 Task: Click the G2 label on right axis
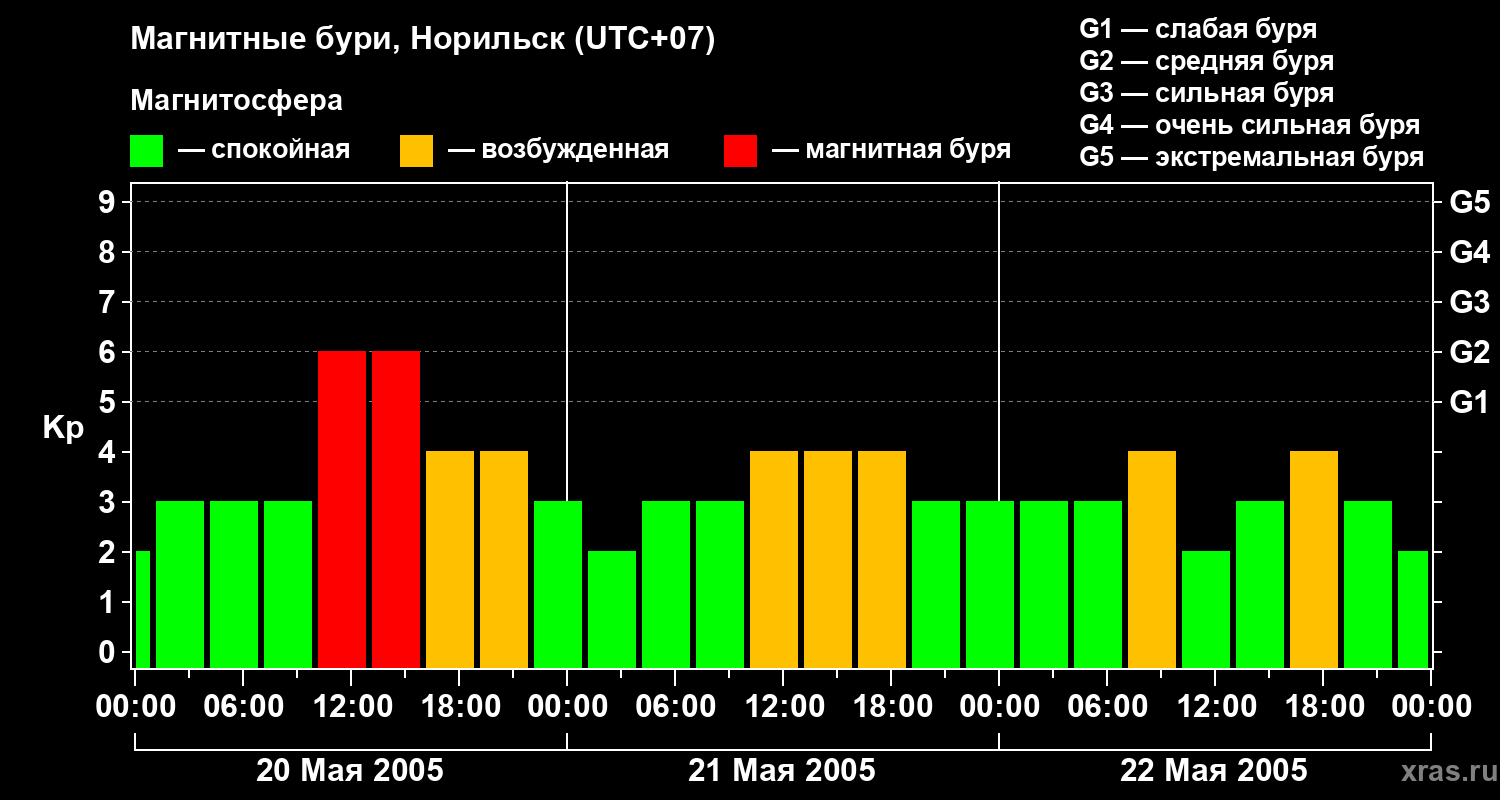click(1469, 352)
